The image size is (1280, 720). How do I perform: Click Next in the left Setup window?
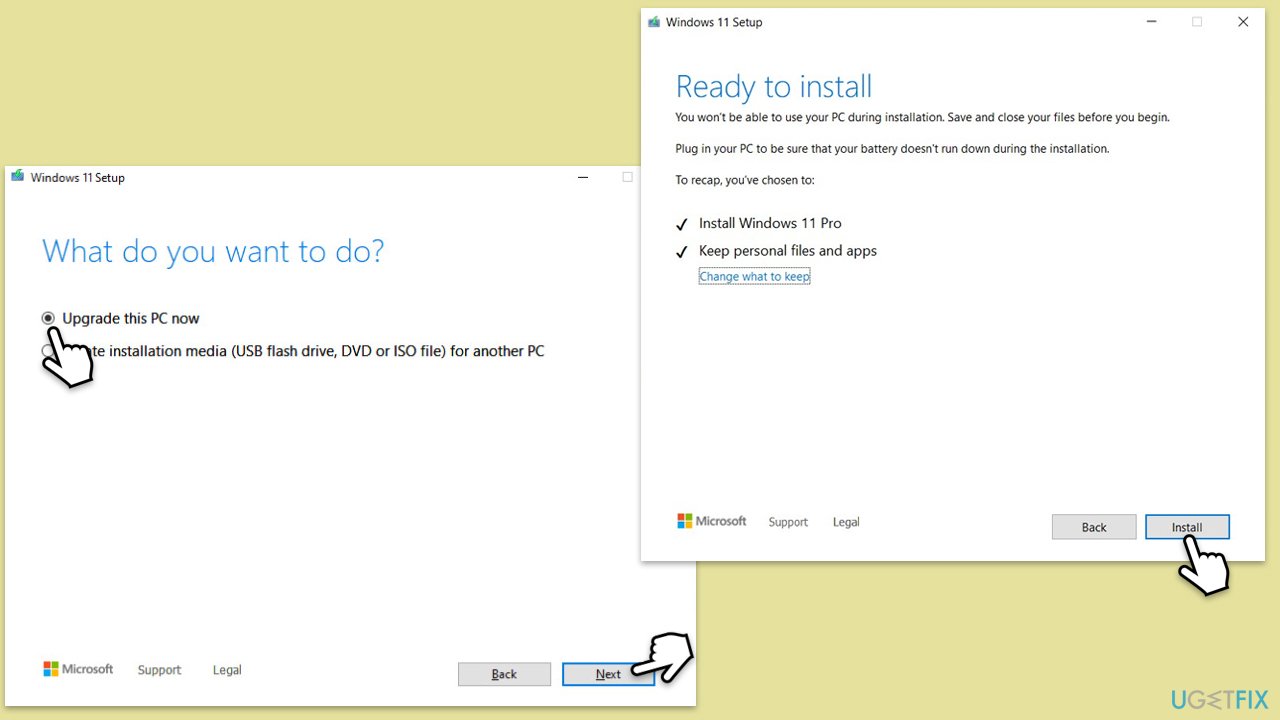(608, 674)
